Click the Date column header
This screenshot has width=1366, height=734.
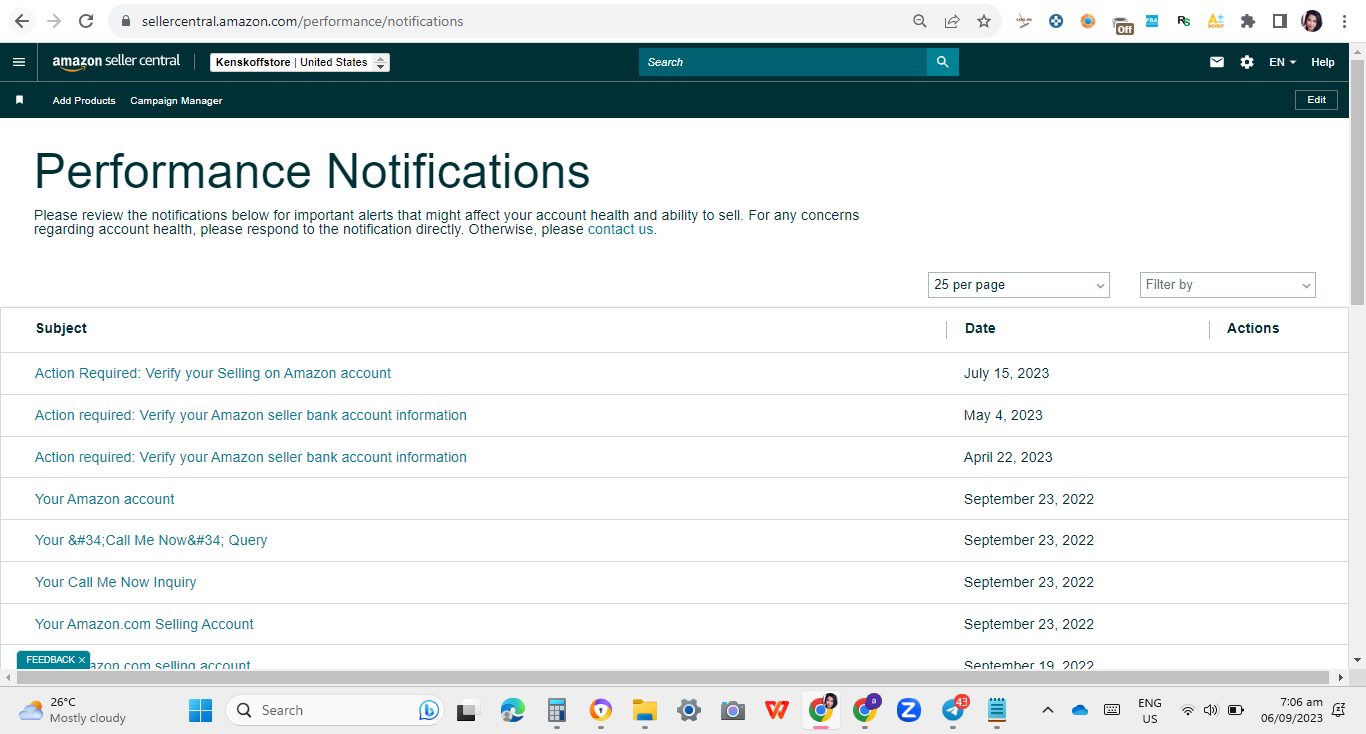pos(980,328)
